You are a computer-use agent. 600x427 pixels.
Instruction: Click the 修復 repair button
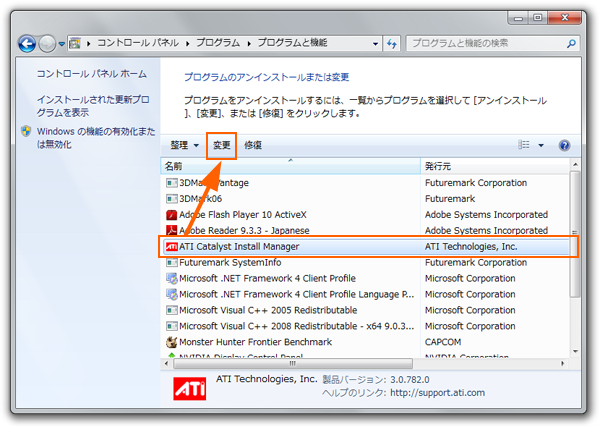tap(253, 145)
